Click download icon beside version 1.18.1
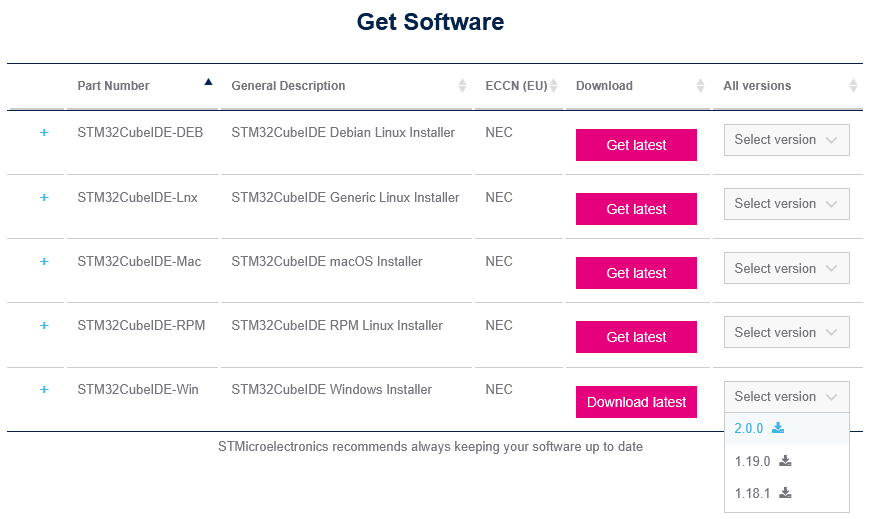The width and height of the screenshot is (871, 519). 786,493
